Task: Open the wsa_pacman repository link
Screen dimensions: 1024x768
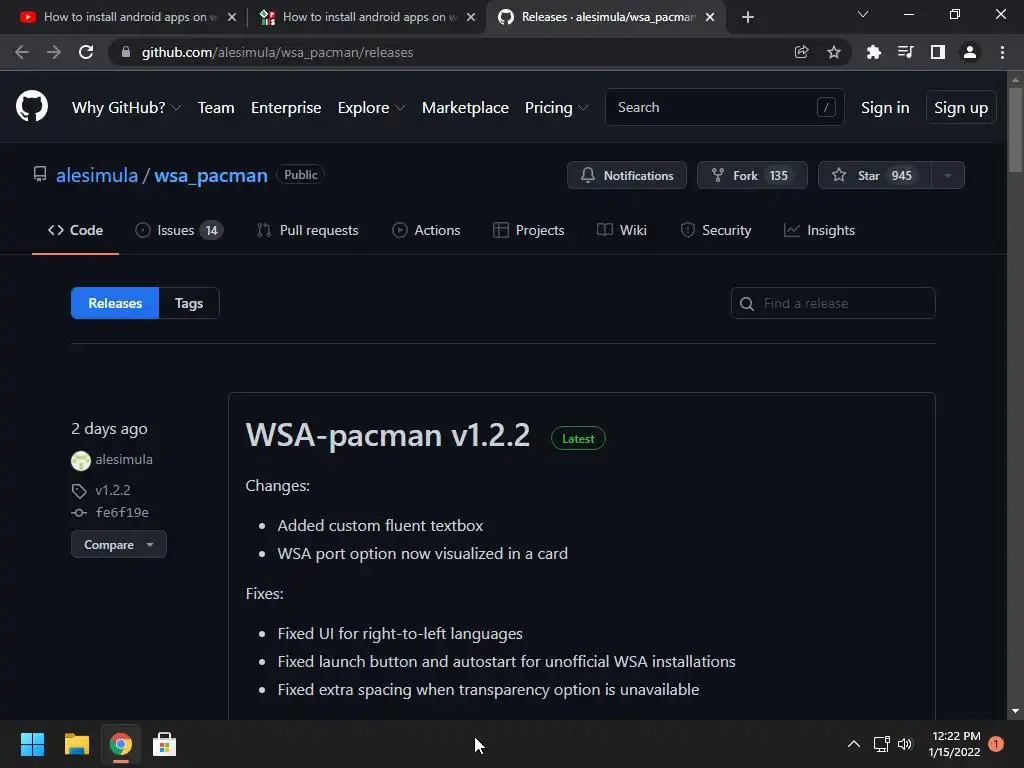Action: click(x=211, y=175)
